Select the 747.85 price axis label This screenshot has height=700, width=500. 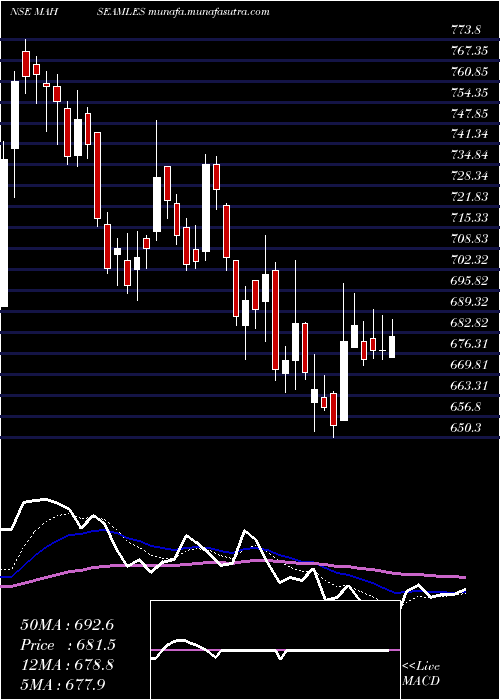pos(469,113)
